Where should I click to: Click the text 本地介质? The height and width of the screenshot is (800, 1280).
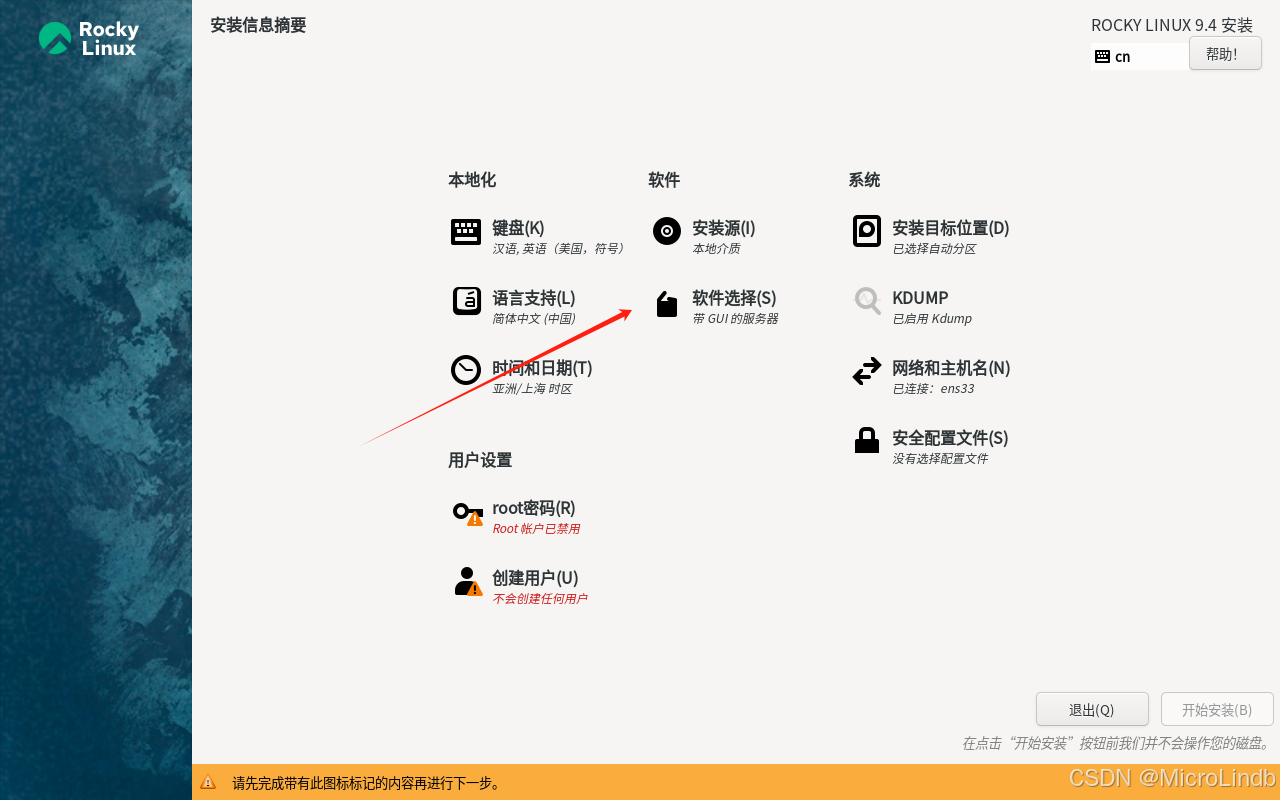pos(716,249)
